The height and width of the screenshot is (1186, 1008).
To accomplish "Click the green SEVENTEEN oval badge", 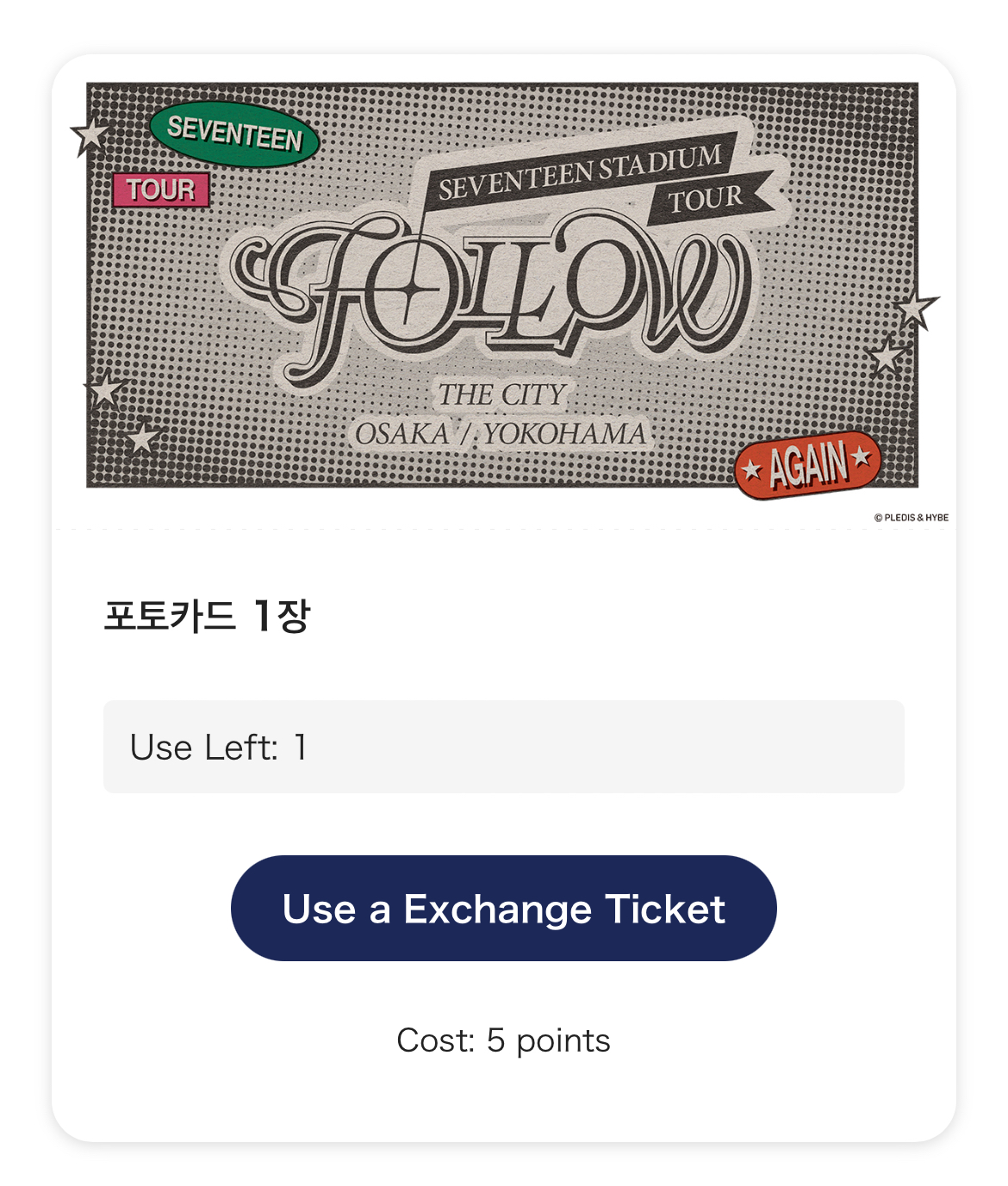I will (234, 134).
